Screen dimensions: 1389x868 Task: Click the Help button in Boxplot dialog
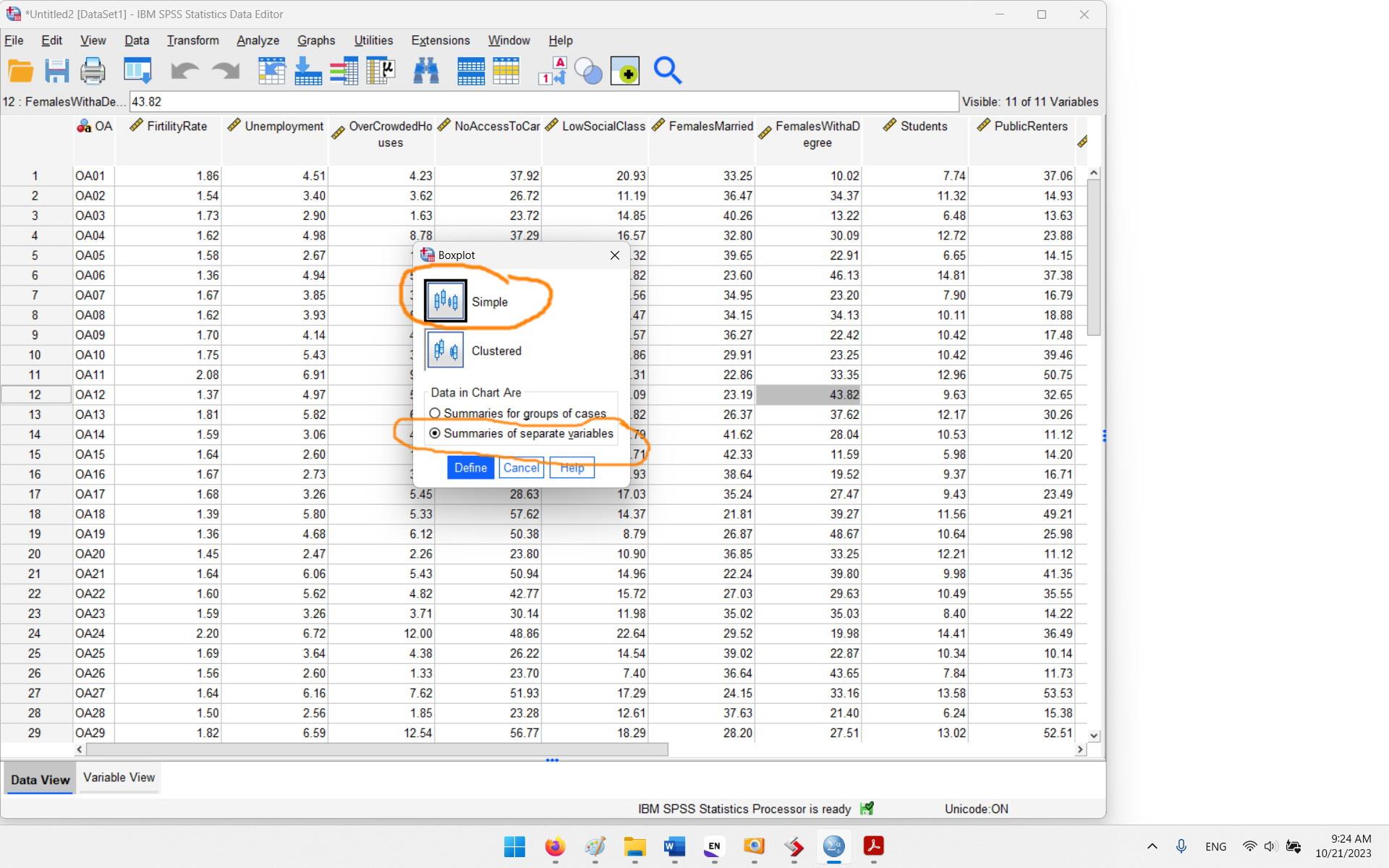(572, 467)
